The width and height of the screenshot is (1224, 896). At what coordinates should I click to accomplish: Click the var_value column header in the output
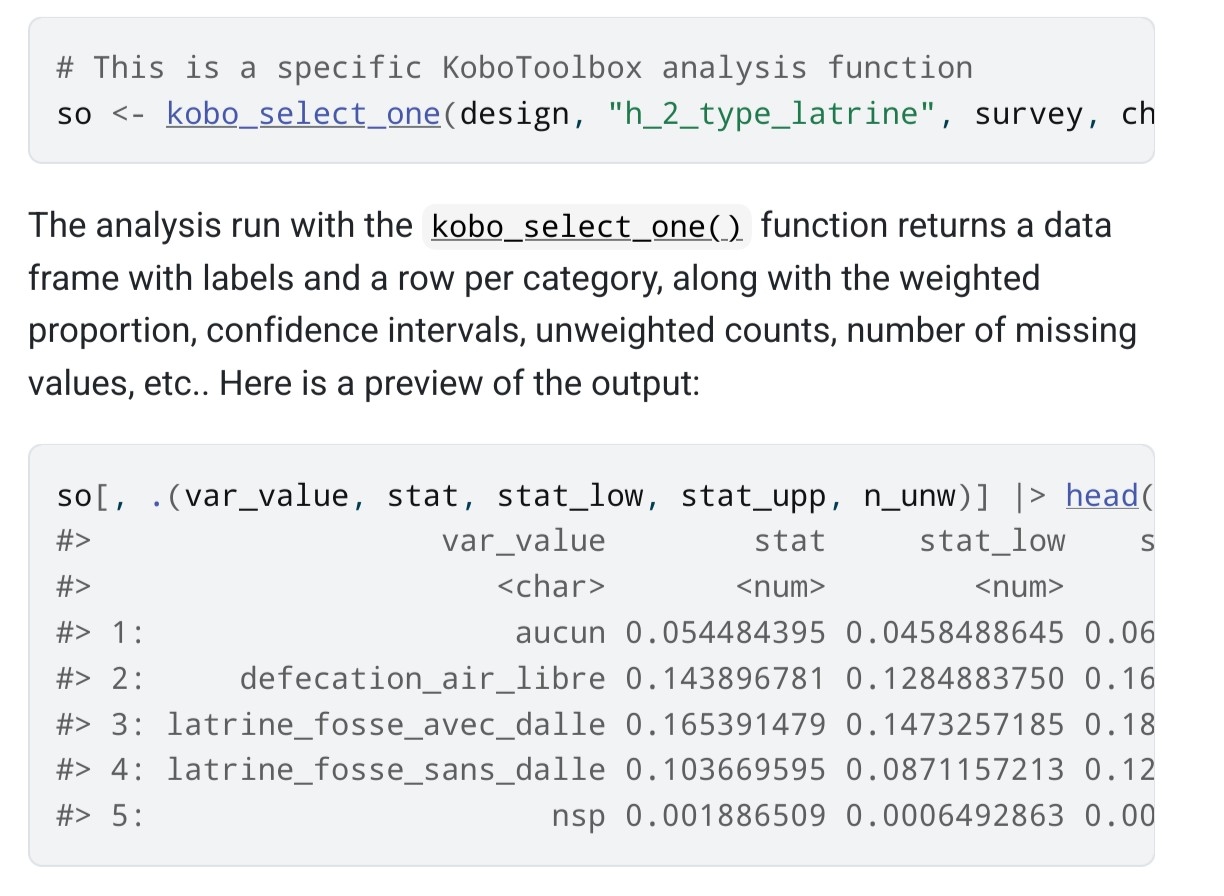(523, 542)
